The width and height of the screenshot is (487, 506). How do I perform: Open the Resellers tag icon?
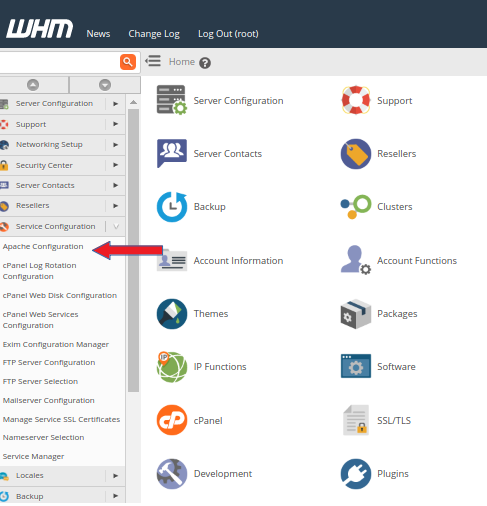(356, 154)
